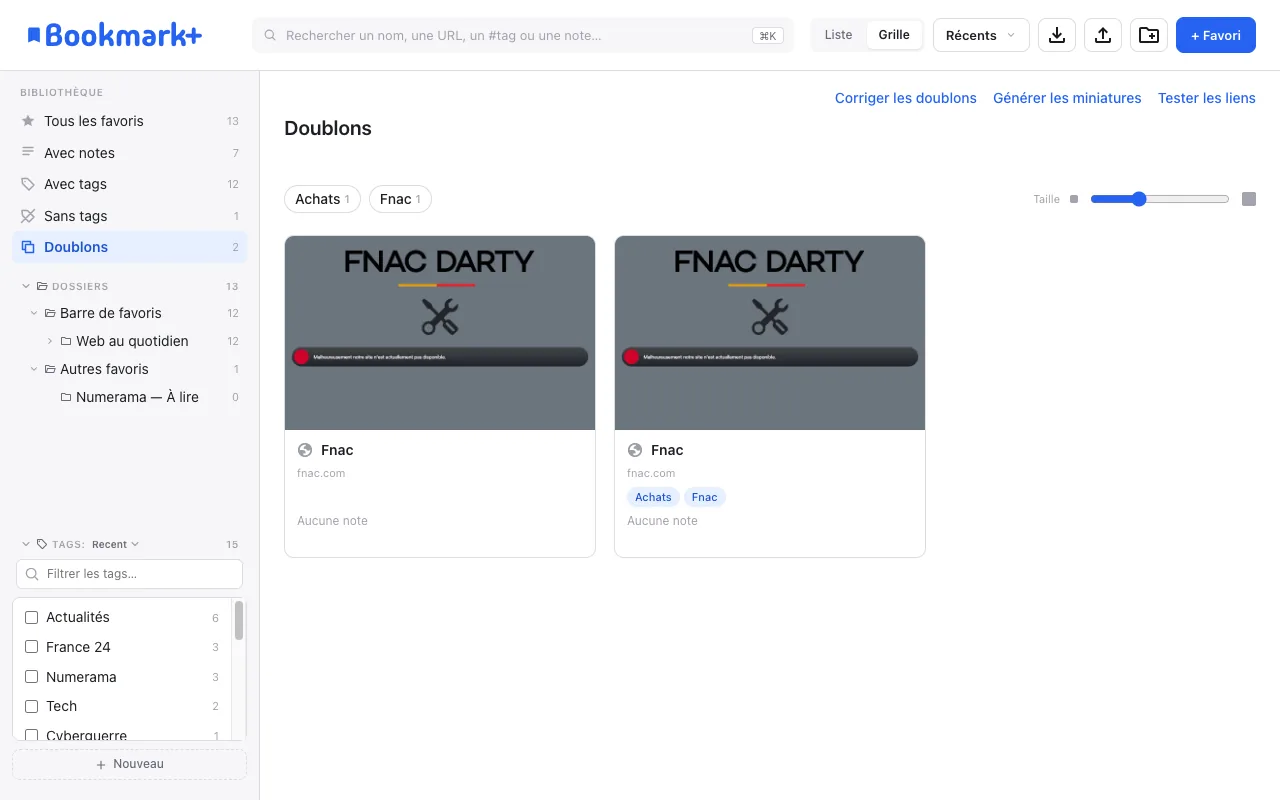Click the magnifier icon in the tag filter
The width and height of the screenshot is (1280, 800).
pyautogui.click(x=32, y=574)
